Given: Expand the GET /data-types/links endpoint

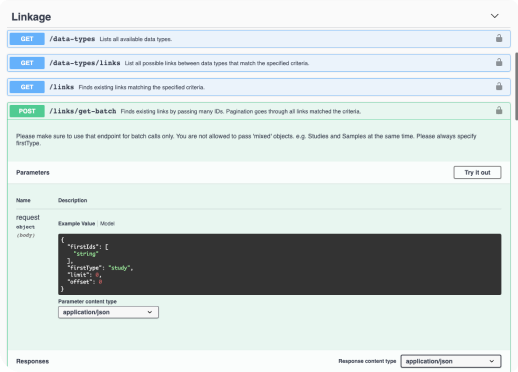Looking at the screenshot, I should (259, 63).
